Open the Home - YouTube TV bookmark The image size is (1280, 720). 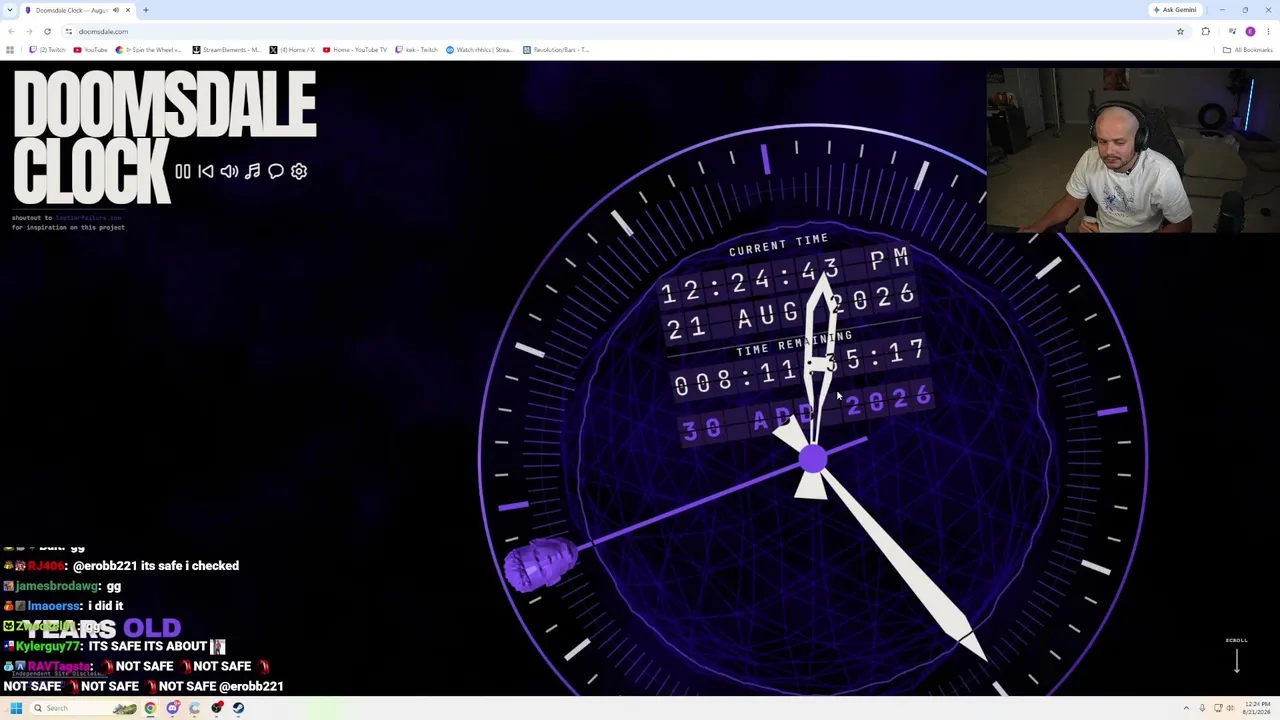(x=355, y=50)
